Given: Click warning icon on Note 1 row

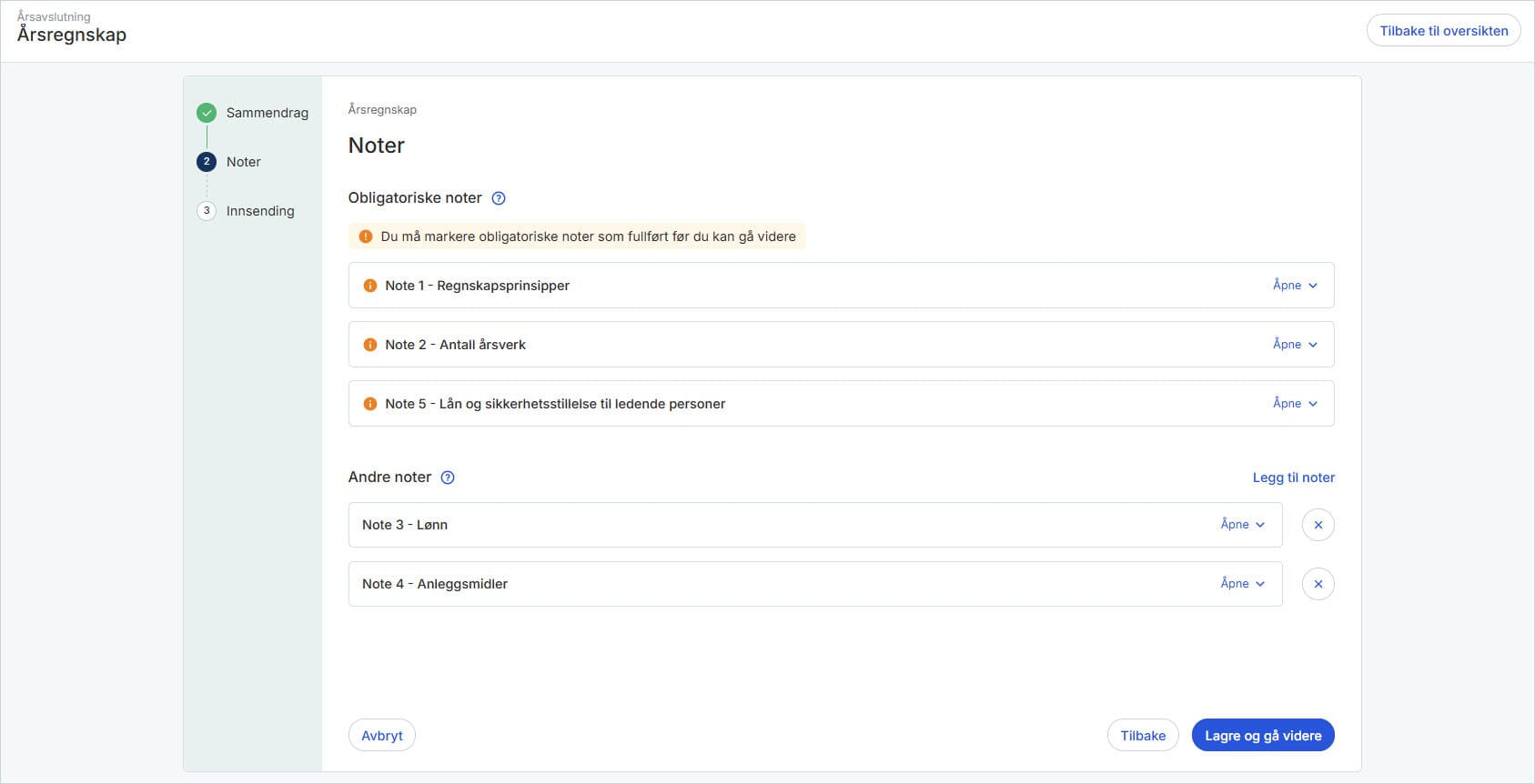Looking at the screenshot, I should (370, 286).
